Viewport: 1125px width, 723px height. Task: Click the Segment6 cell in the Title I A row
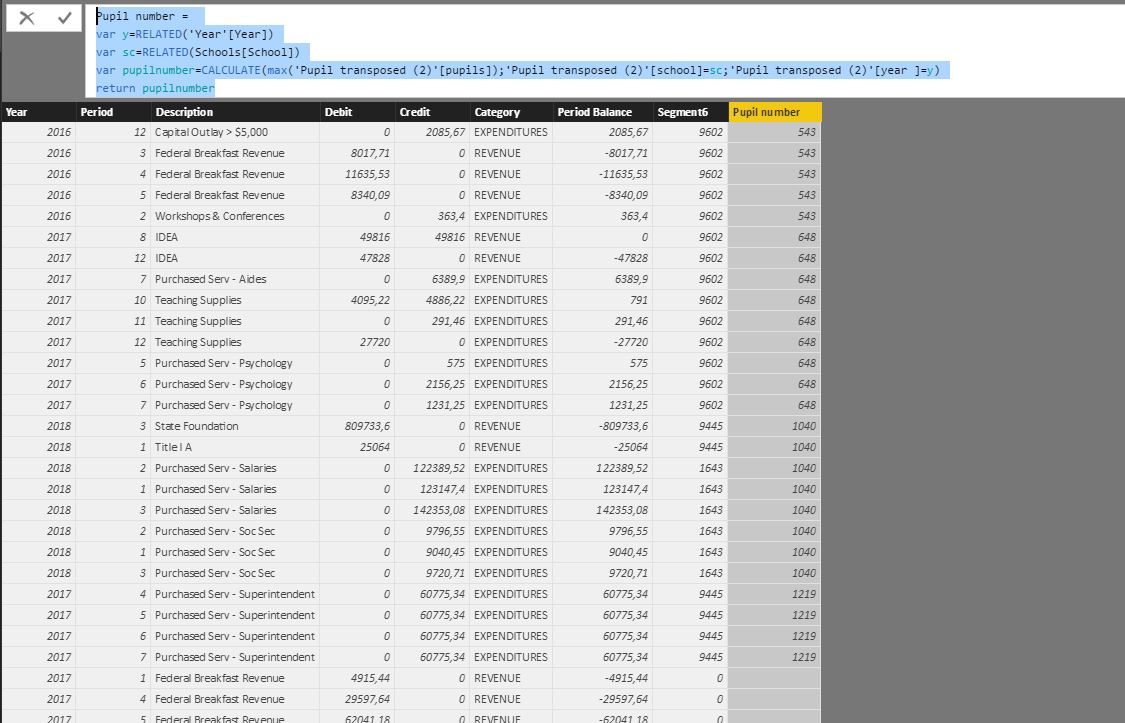[x=690, y=447]
